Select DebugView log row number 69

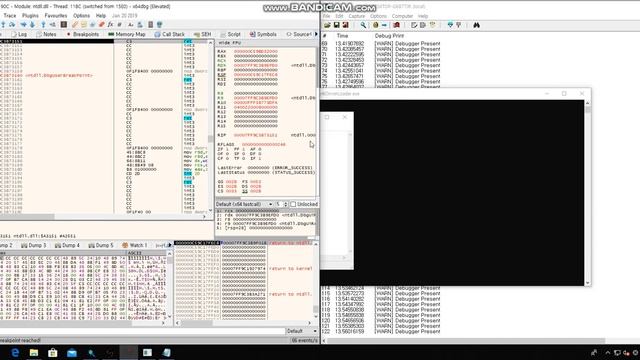pos(382,43)
